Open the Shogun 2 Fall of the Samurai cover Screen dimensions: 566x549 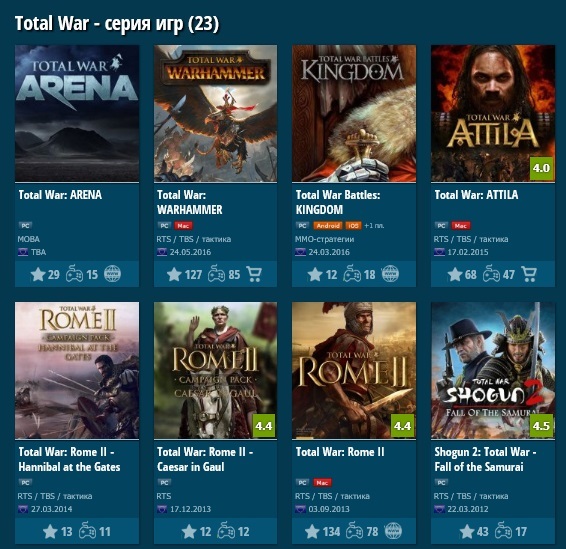tap(493, 370)
